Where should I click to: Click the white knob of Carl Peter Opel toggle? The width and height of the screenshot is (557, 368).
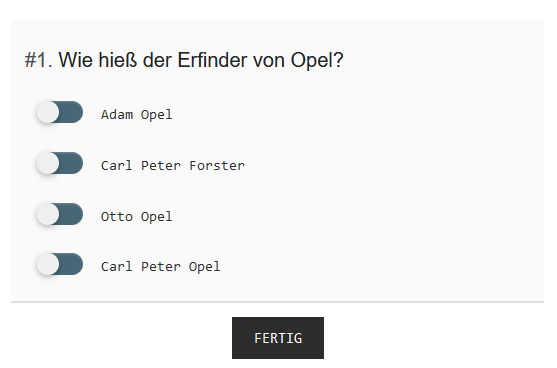(x=48, y=264)
